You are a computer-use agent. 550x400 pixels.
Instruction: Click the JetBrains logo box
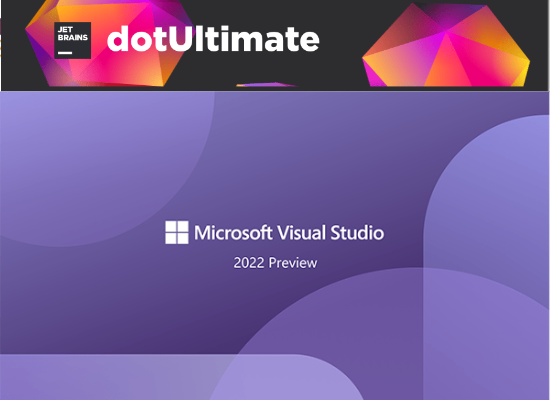coord(73,40)
